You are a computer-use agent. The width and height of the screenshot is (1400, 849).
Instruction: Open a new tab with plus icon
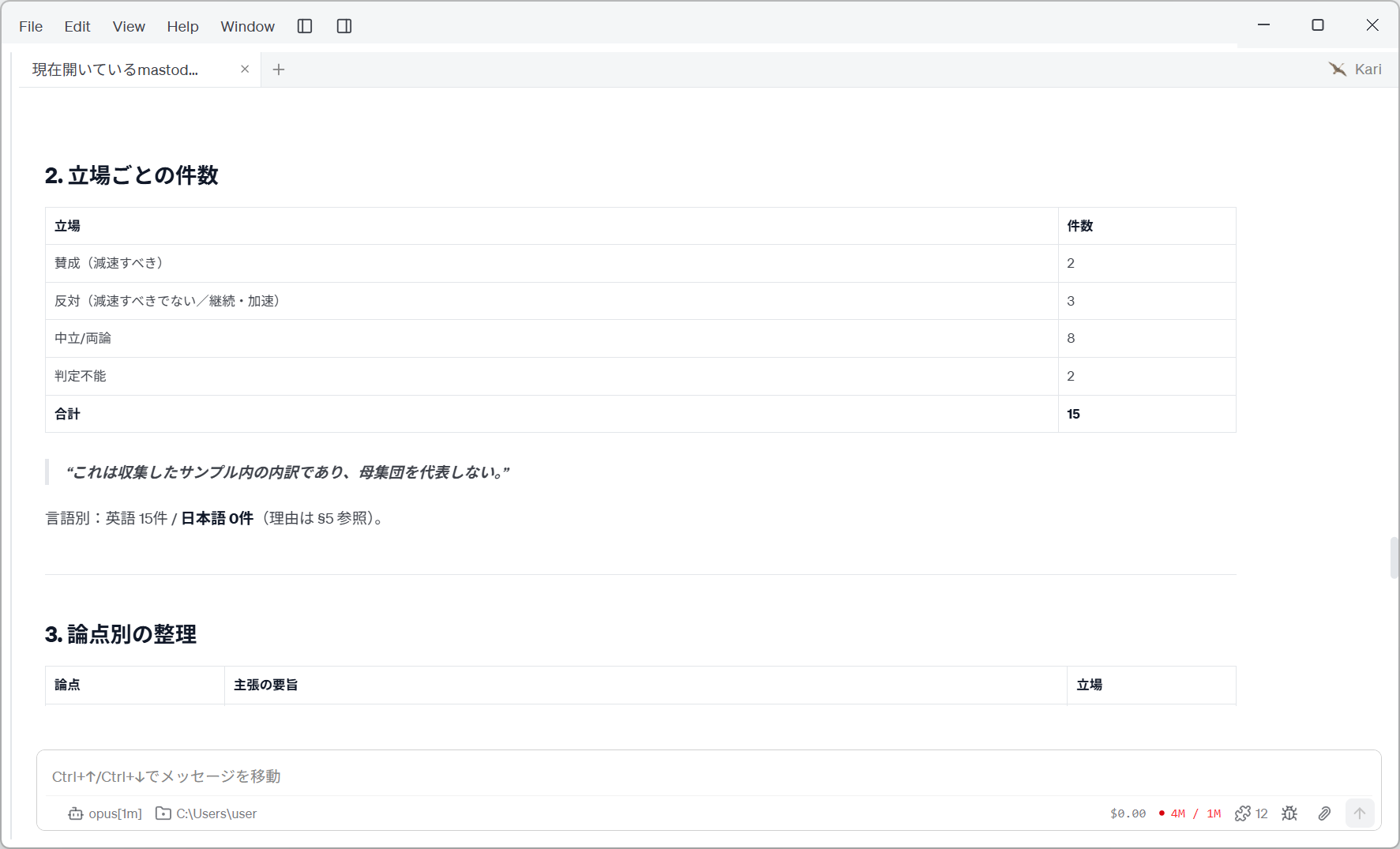point(279,69)
